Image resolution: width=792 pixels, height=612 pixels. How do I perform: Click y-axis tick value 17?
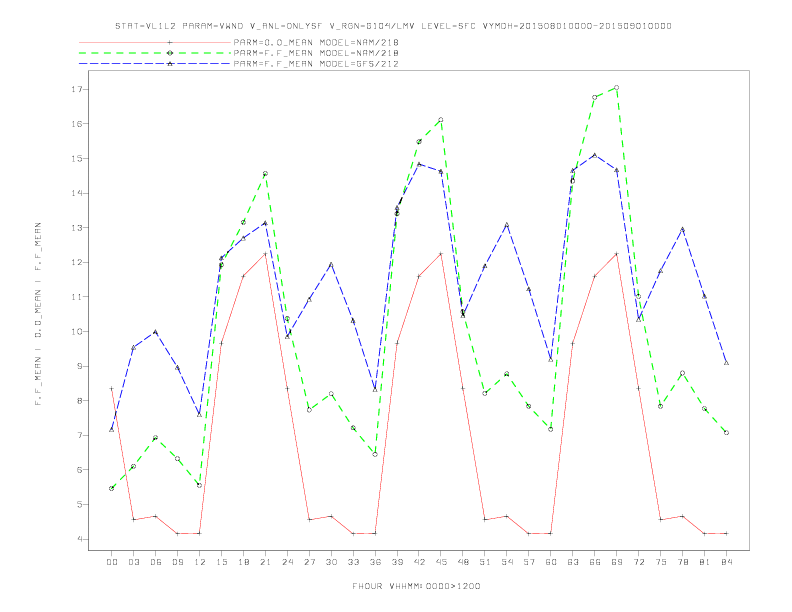(x=76, y=89)
